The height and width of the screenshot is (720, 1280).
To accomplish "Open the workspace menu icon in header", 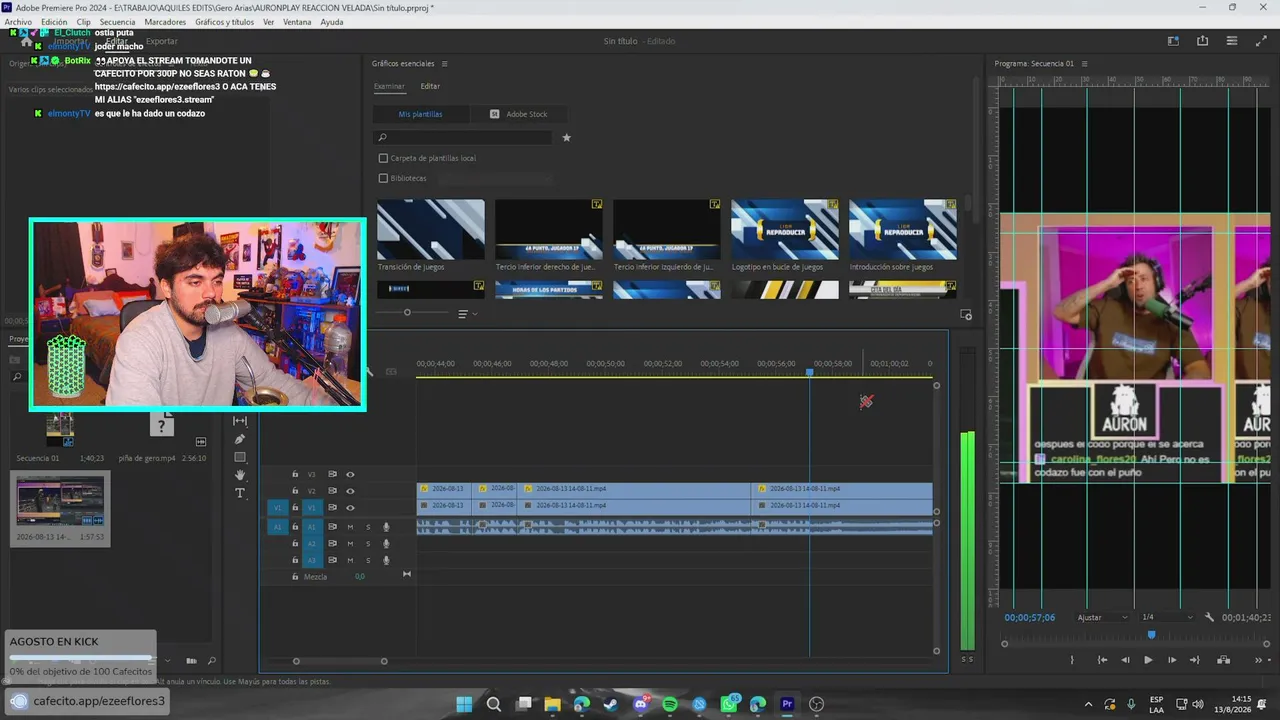I will (1231, 41).
